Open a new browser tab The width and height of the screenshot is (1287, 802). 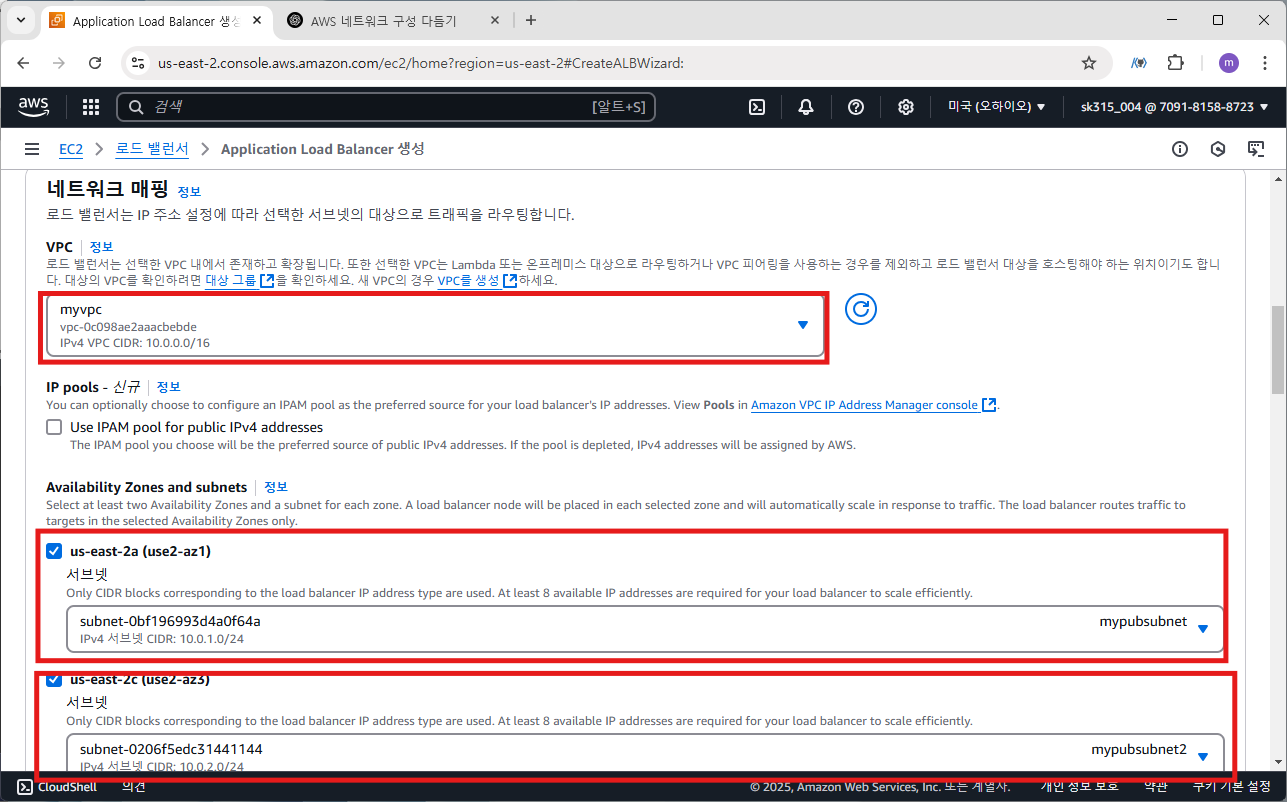pyautogui.click(x=531, y=20)
